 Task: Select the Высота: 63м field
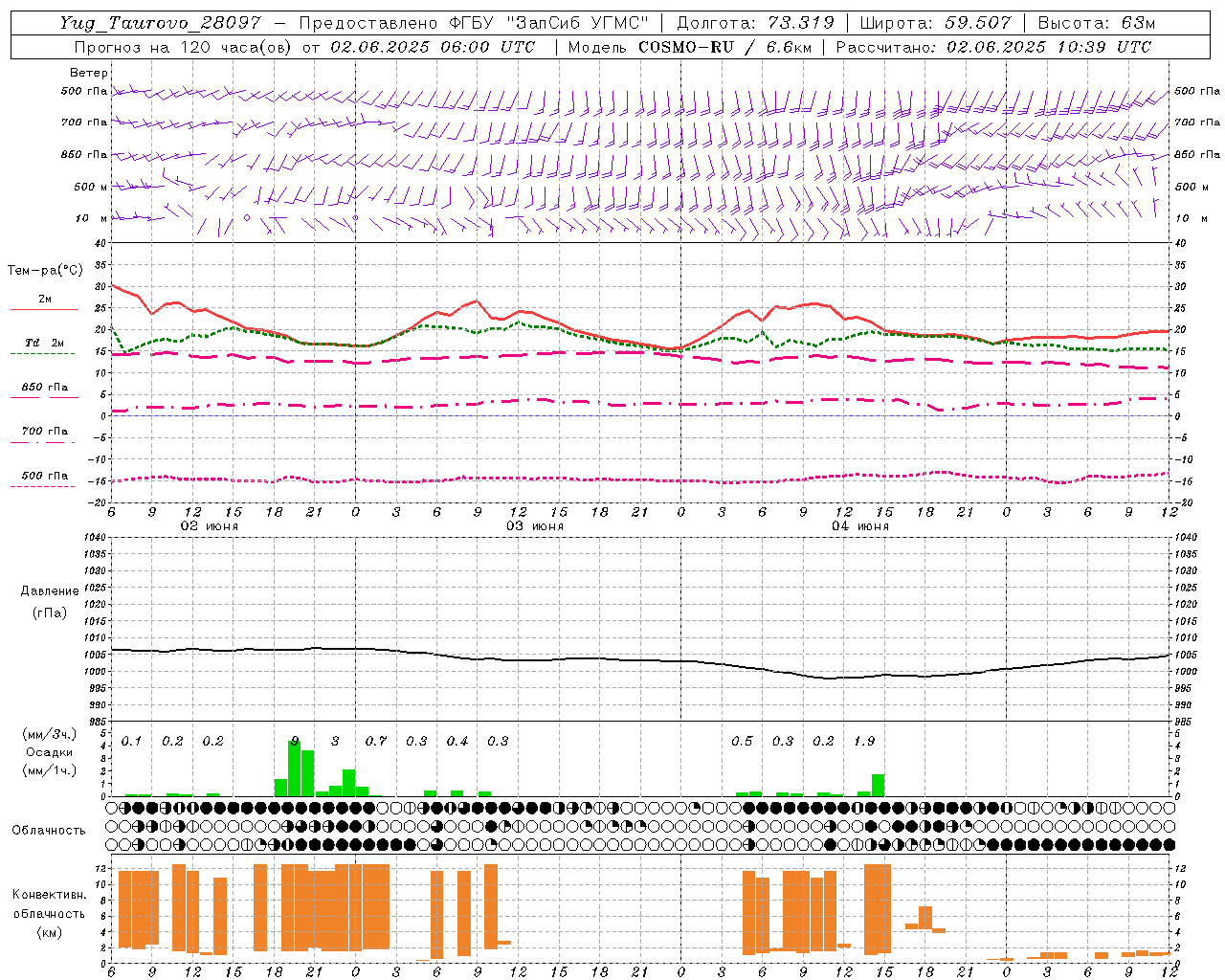point(1095,23)
